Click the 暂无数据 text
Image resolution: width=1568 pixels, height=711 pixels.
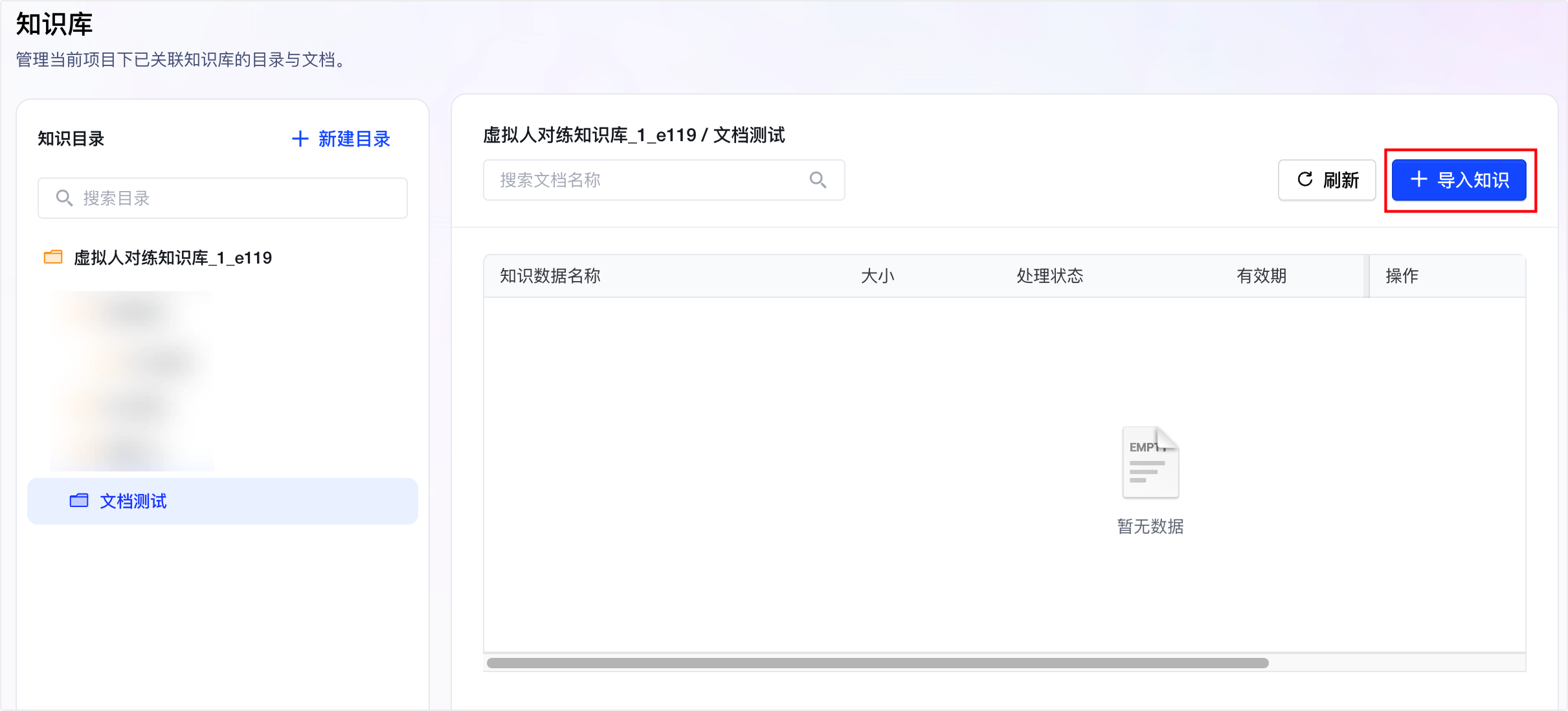1150,526
